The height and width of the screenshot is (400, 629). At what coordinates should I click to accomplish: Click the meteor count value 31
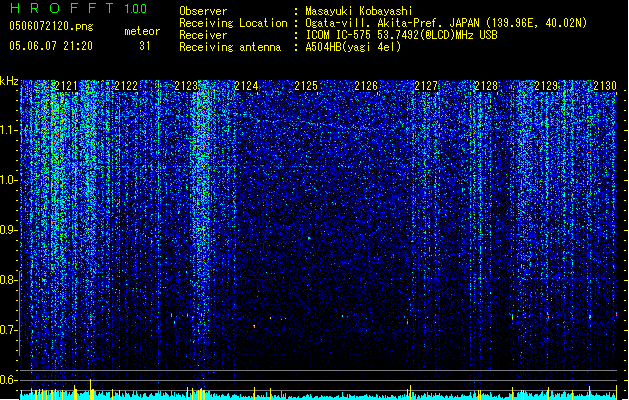[145, 46]
